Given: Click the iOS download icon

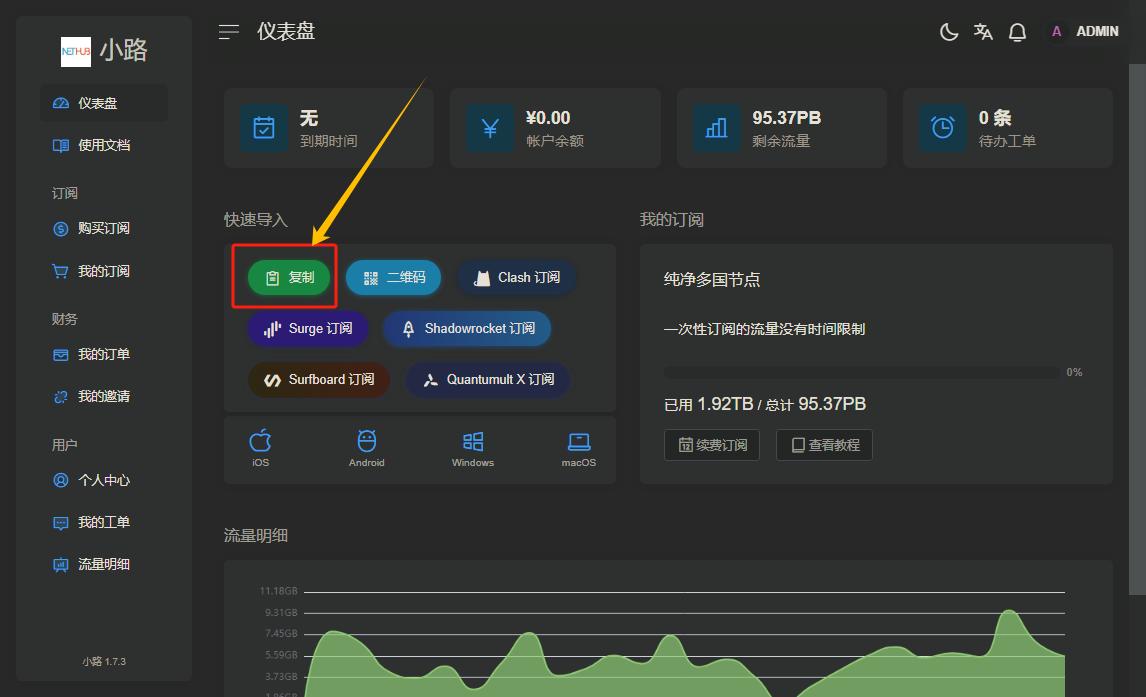Looking at the screenshot, I should [x=260, y=448].
